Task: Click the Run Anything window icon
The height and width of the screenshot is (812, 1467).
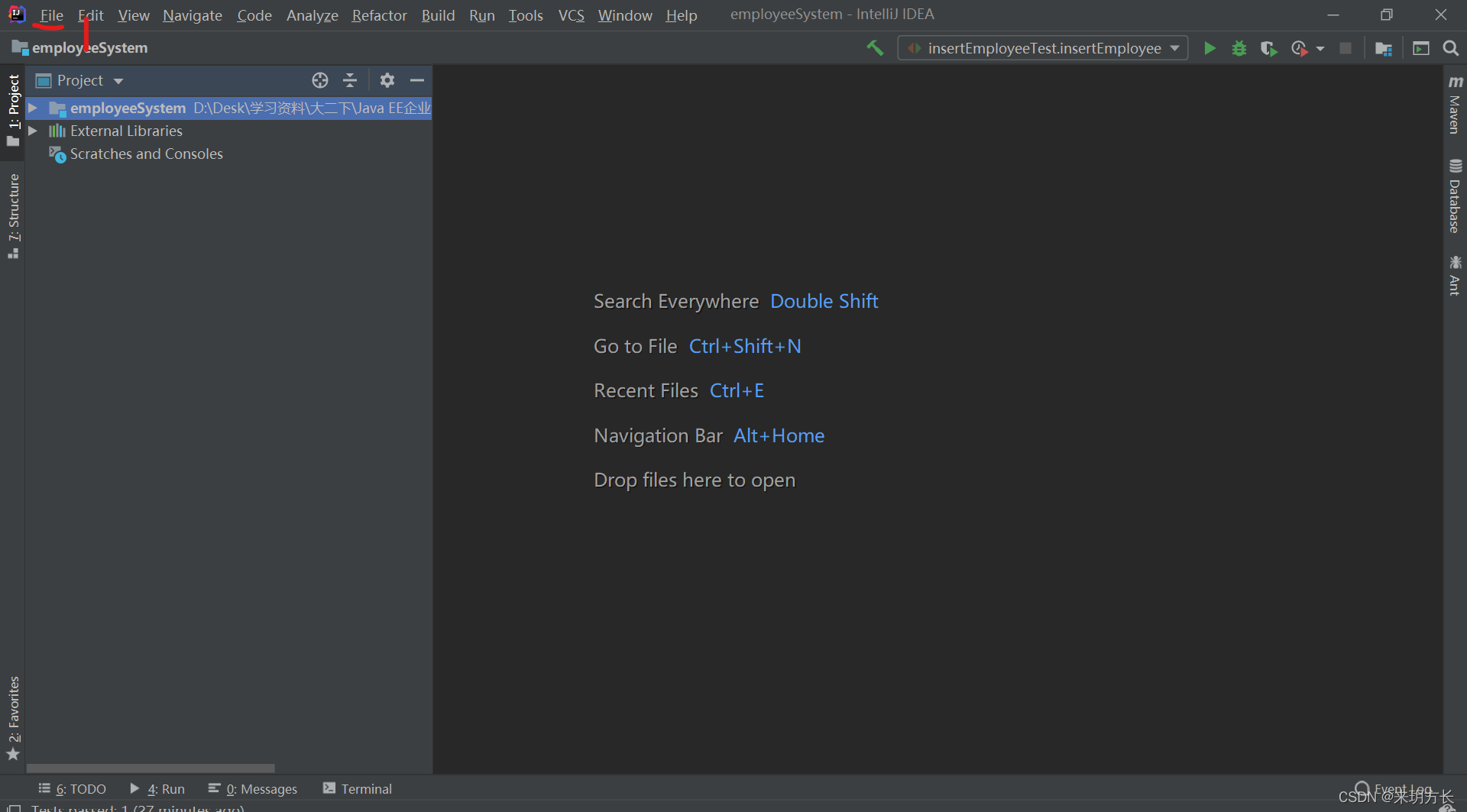Action: coord(1421,48)
